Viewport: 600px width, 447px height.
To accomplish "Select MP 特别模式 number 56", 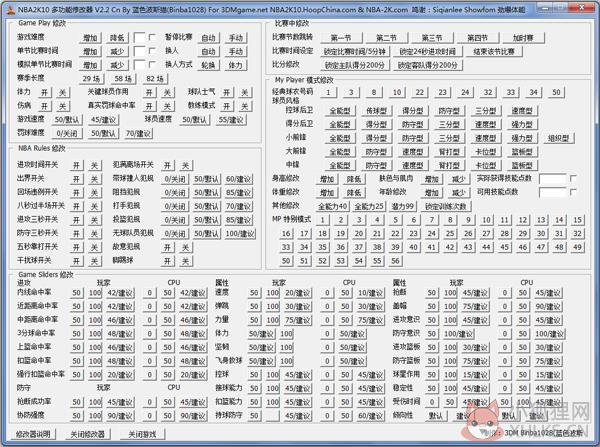I will [x=395, y=261].
